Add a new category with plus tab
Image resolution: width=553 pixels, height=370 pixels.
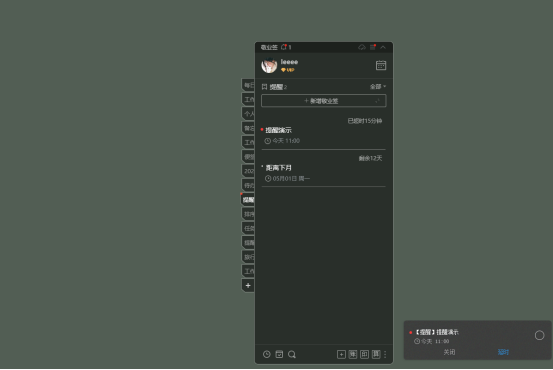pyautogui.click(x=248, y=286)
